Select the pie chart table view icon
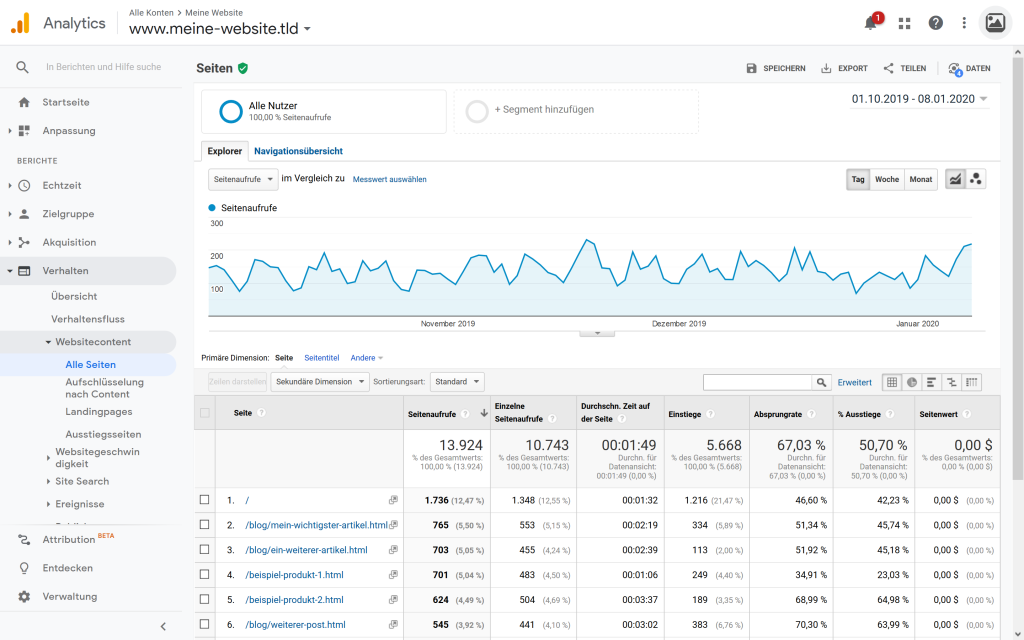This screenshot has height=640, width=1024. [912, 382]
